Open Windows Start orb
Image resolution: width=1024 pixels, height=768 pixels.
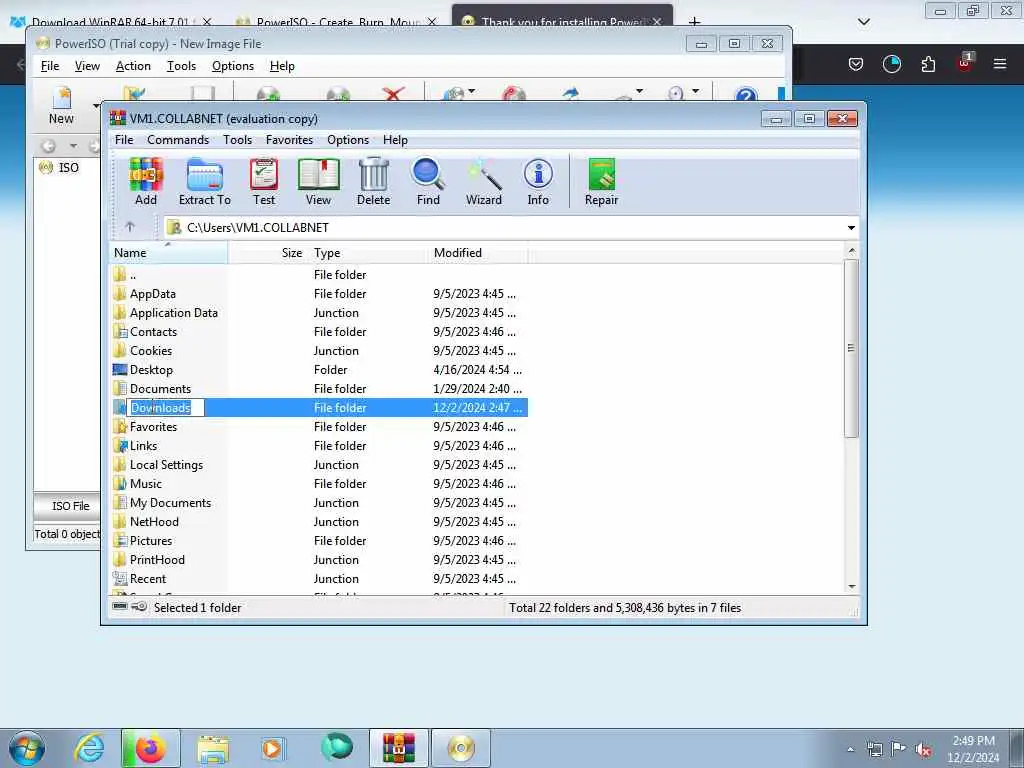coord(27,748)
